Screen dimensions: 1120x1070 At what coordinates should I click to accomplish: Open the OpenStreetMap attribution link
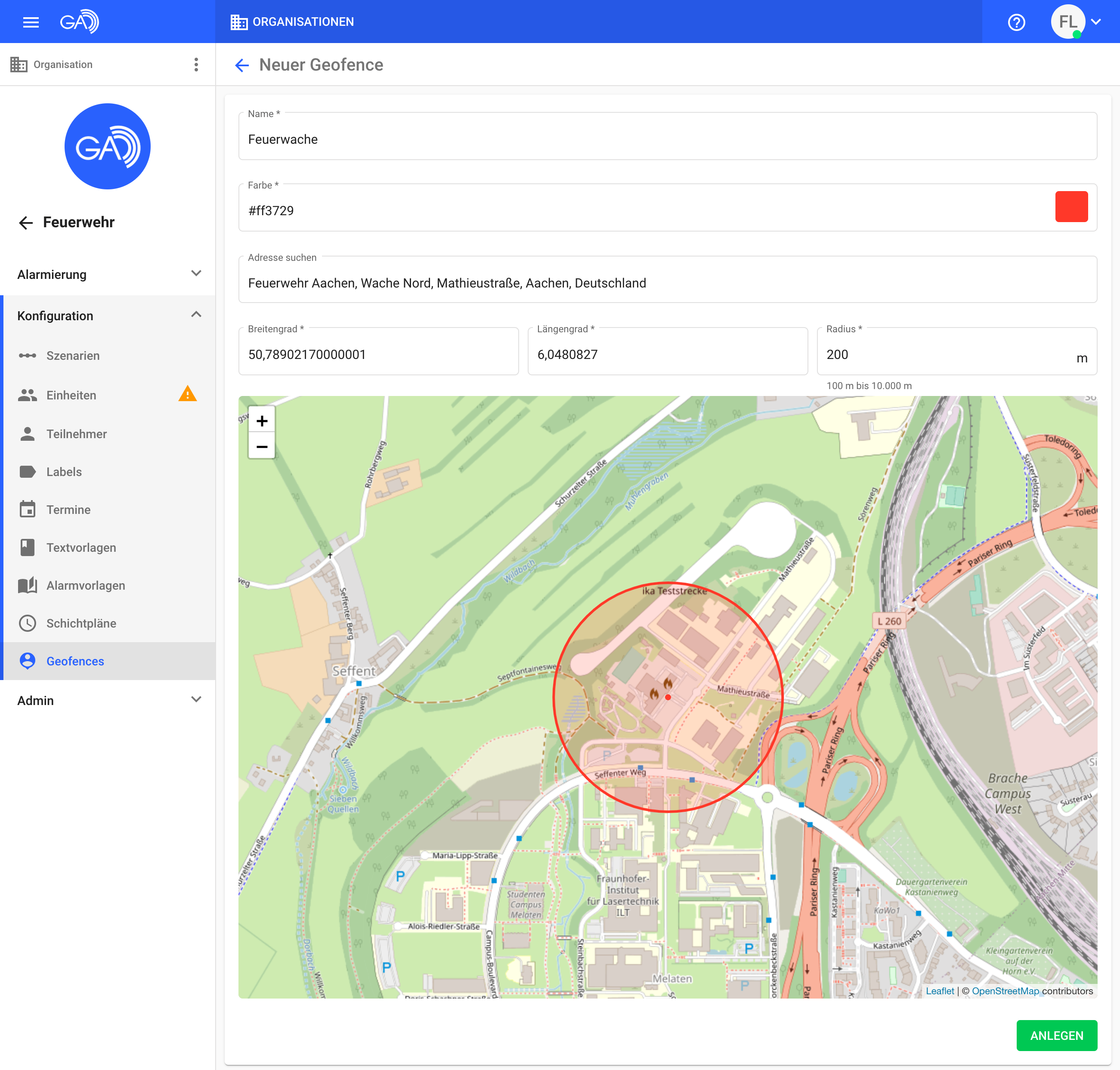pyautogui.click(x=1005, y=991)
